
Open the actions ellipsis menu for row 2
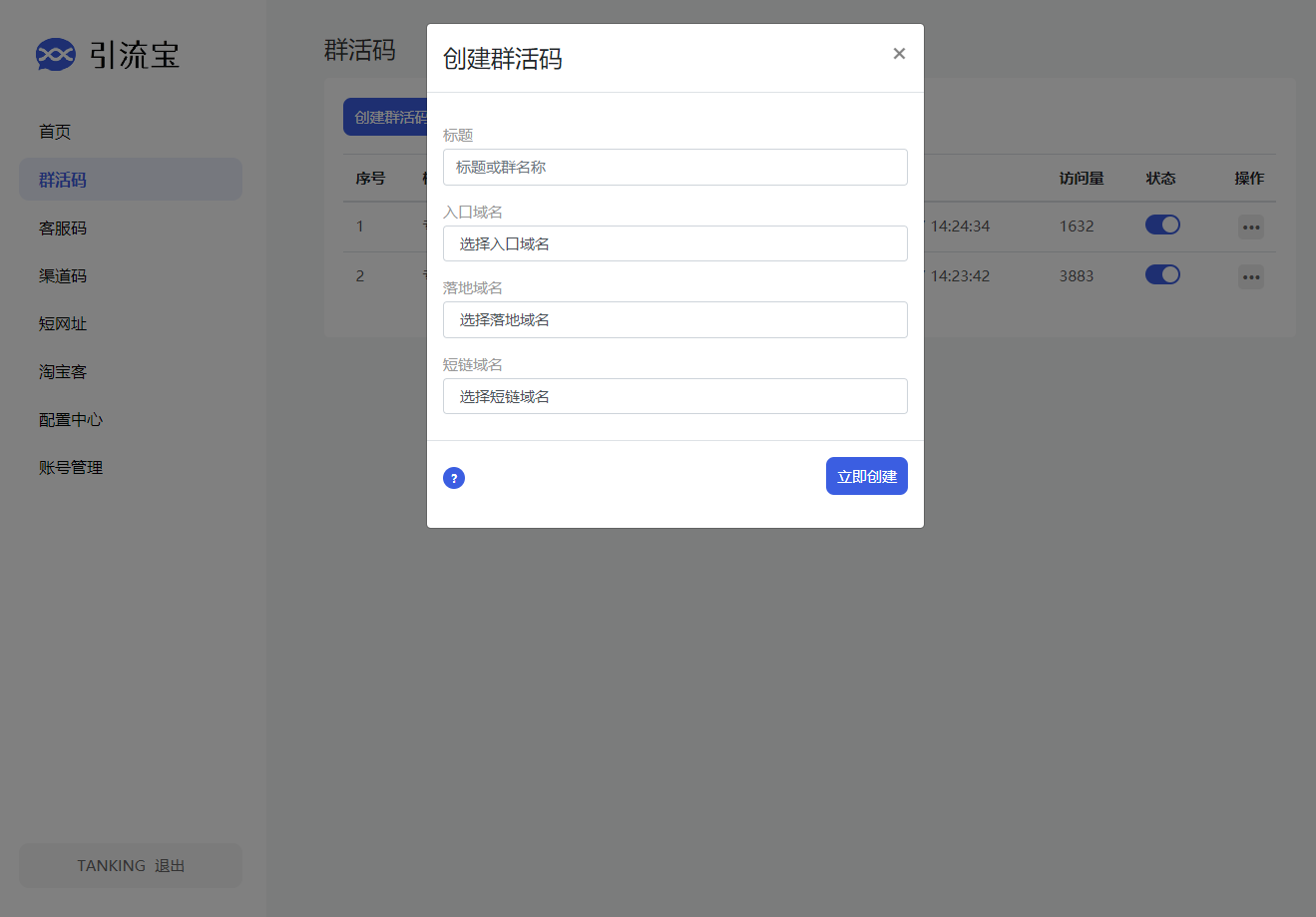pos(1250,276)
